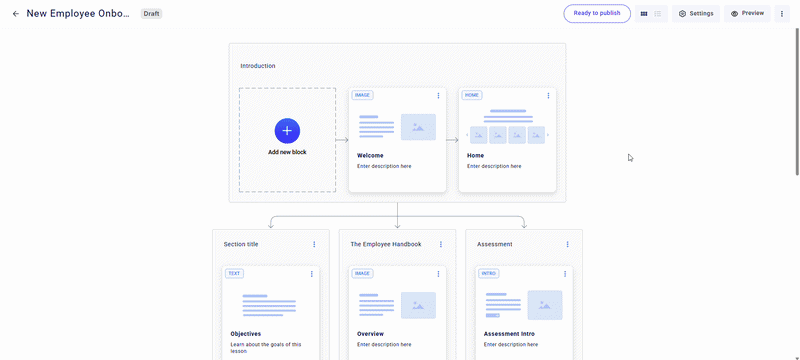
Task: Open the Objectives block options menu
Action: pyautogui.click(x=312, y=274)
